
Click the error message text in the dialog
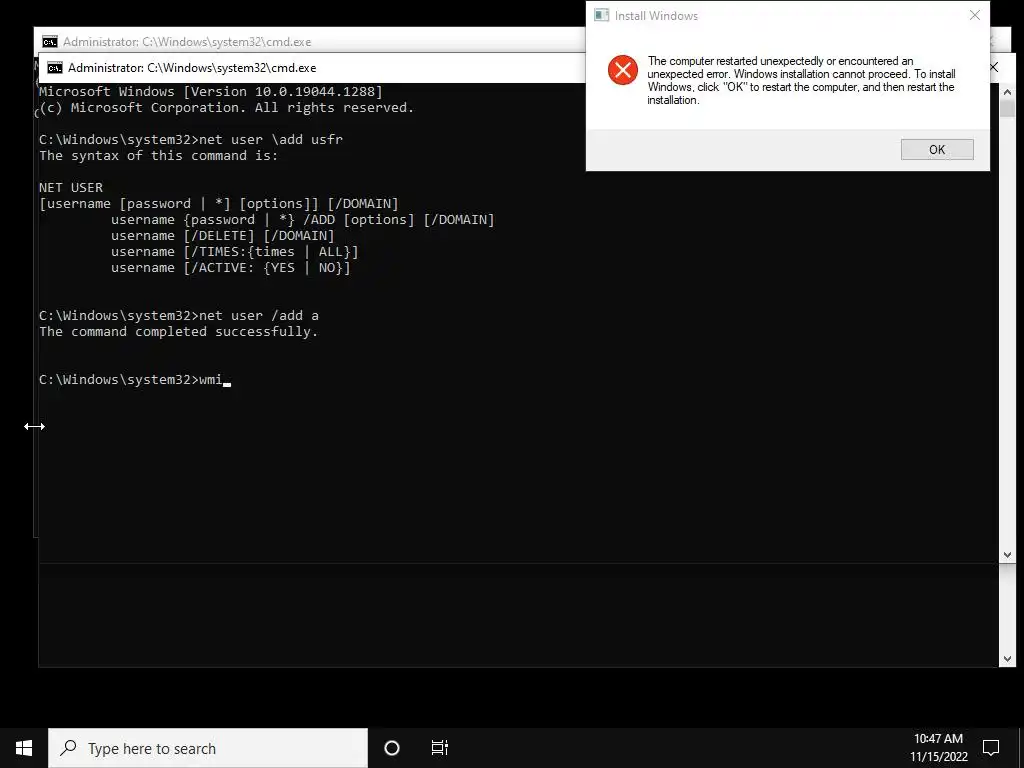coord(801,80)
